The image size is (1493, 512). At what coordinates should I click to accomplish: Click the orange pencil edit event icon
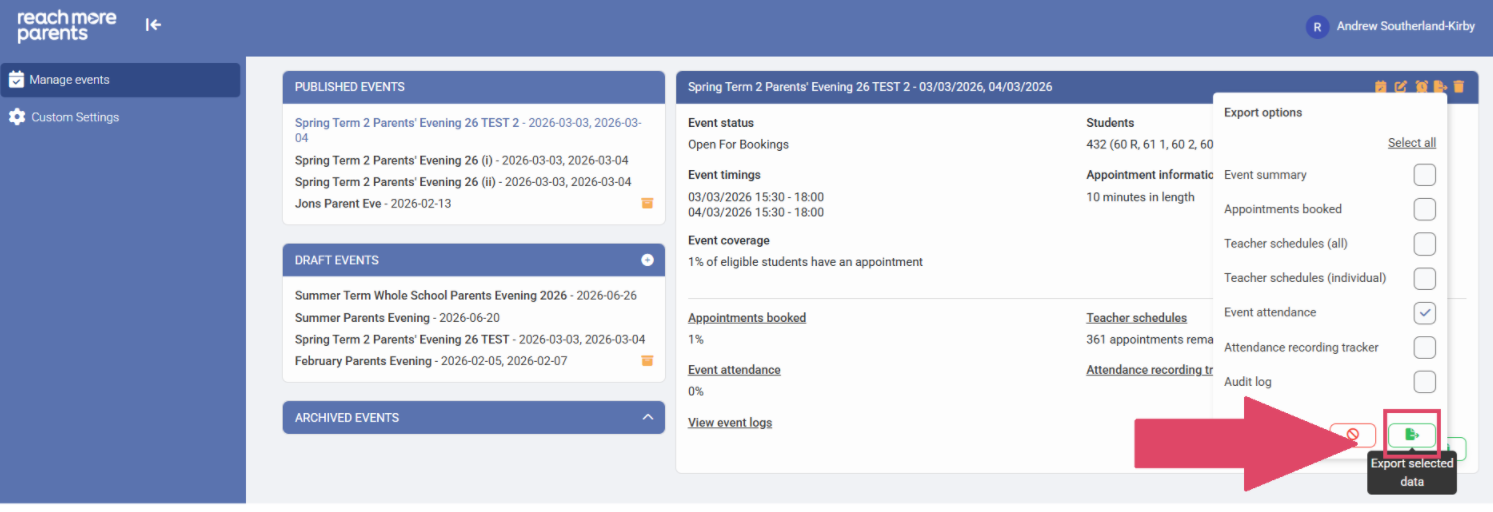[1401, 87]
